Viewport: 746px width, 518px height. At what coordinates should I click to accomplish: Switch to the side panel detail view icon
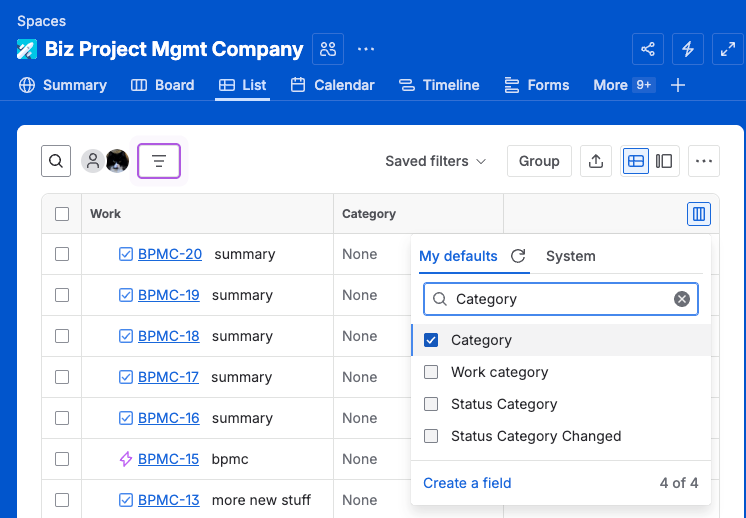[x=664, y=161]
